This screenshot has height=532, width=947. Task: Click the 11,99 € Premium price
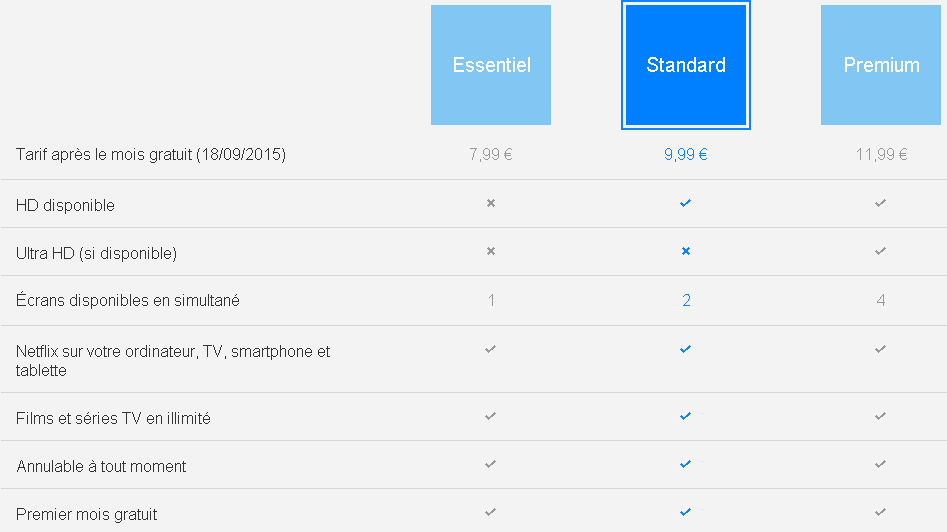[881, 154]
